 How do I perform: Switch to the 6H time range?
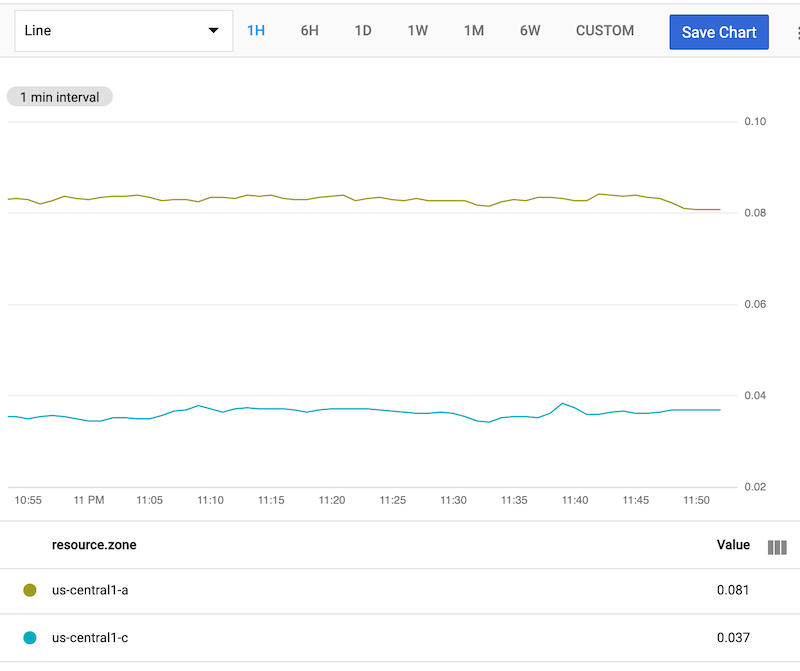[309, 30]
